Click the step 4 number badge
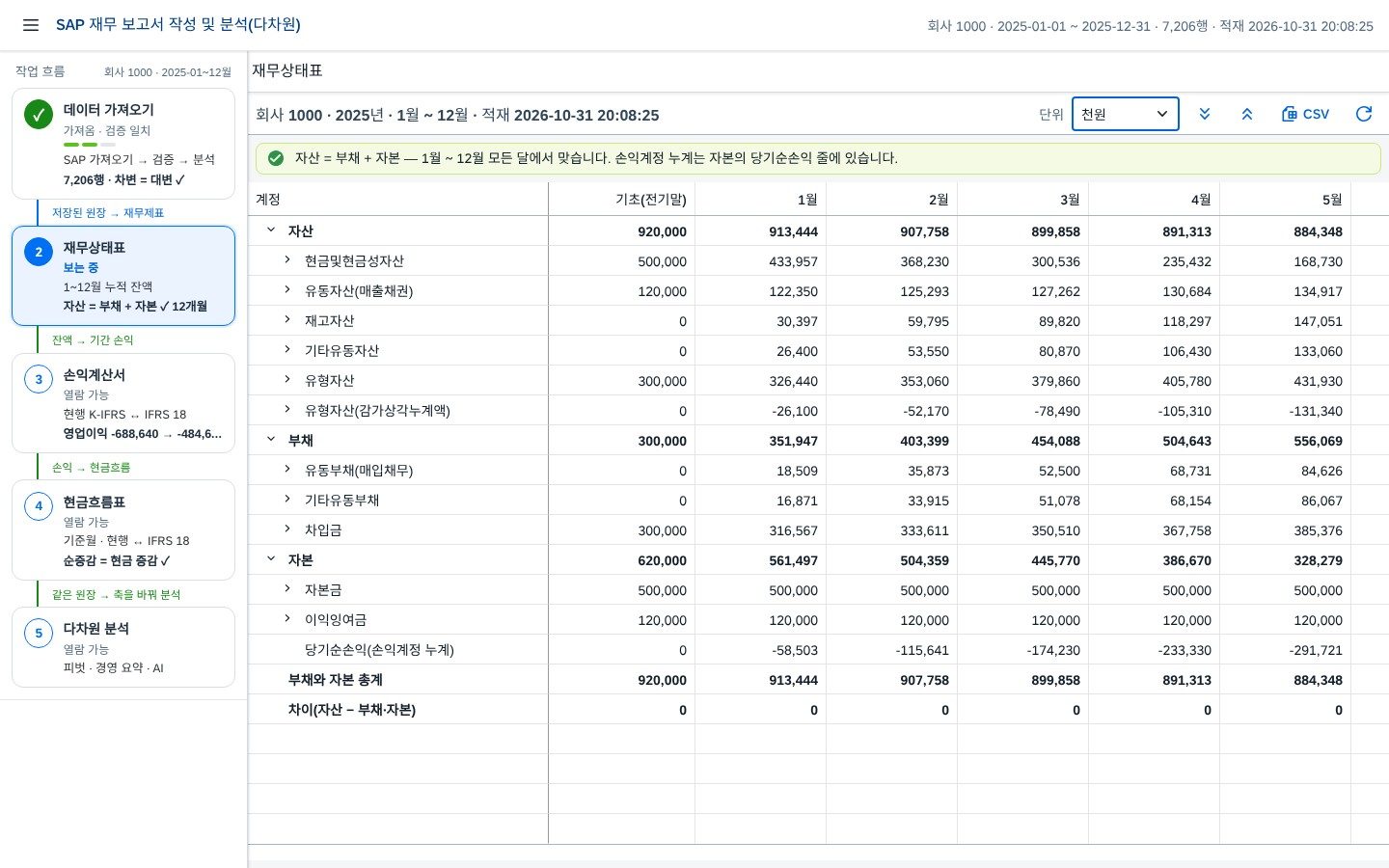1389x868 pixels. click(x=39, y=505)
